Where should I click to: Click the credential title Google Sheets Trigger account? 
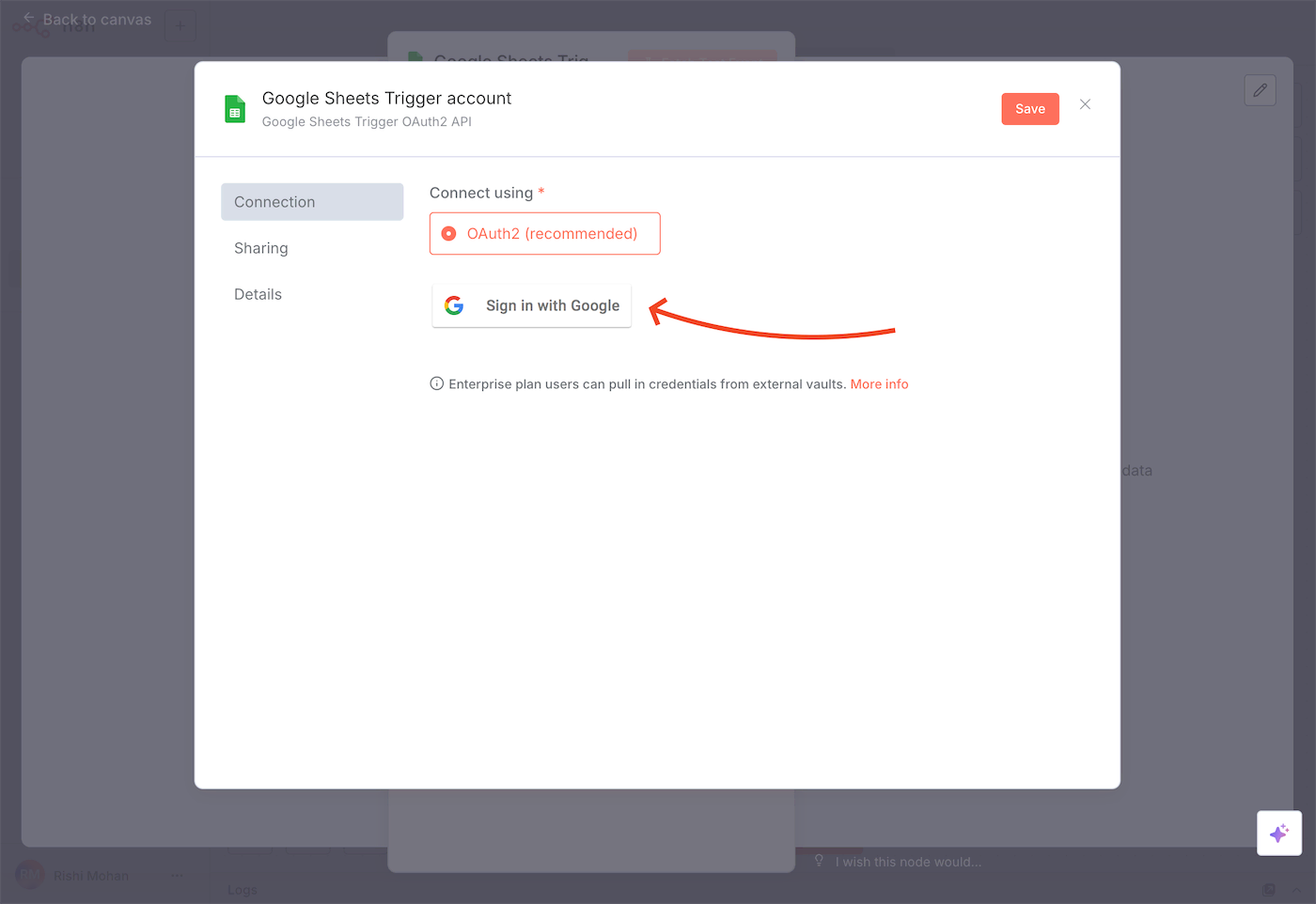click(386, 99)
